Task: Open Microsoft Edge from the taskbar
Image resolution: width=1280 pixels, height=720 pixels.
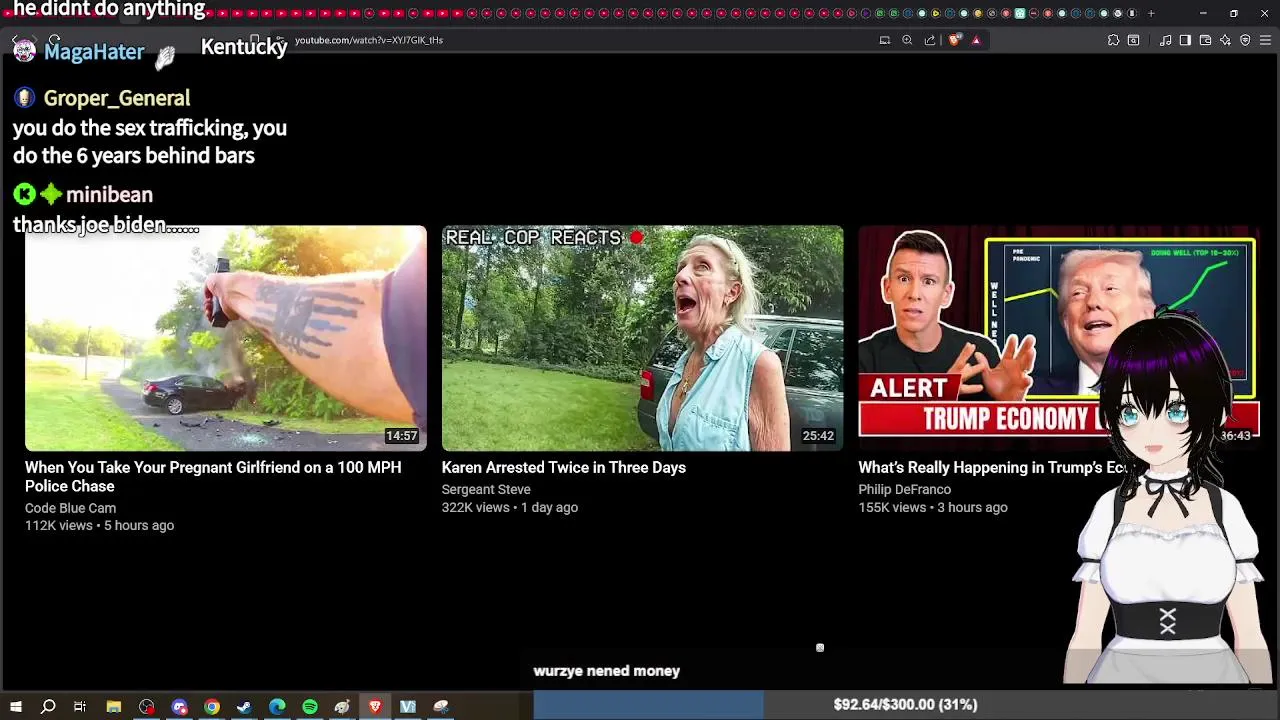Action: click(x=277, y=707)
